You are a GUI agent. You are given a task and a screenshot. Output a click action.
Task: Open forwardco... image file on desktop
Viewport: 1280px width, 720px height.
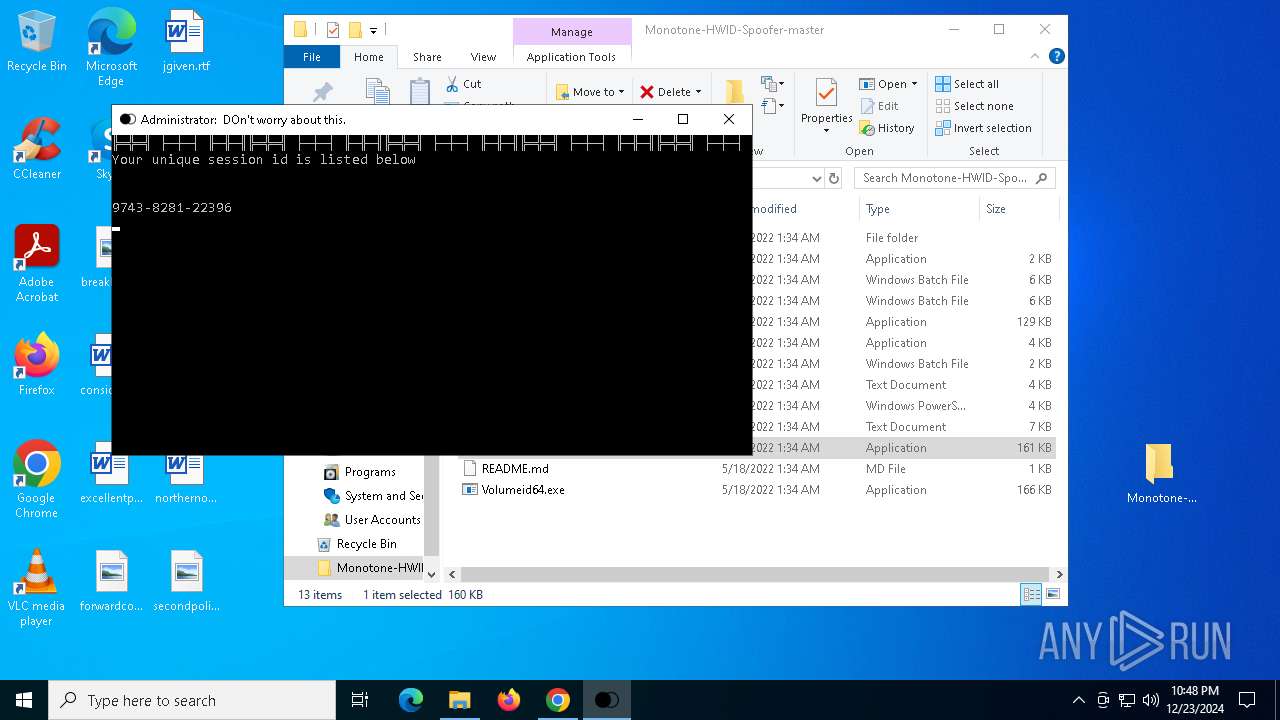[x=111, y=582]
